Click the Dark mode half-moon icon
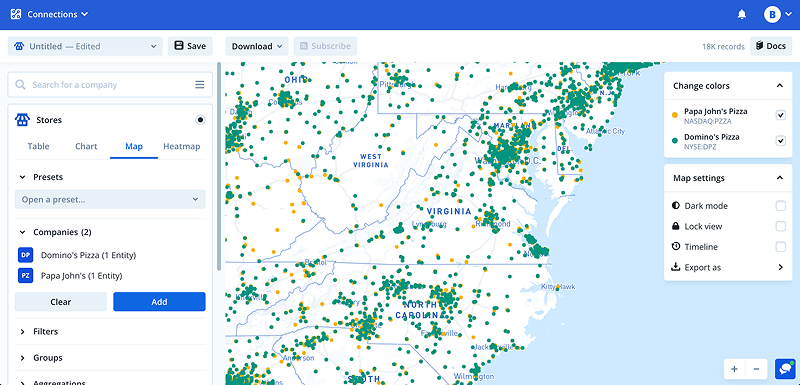Viewport: 800px width, 385px height. pos(676,206)
